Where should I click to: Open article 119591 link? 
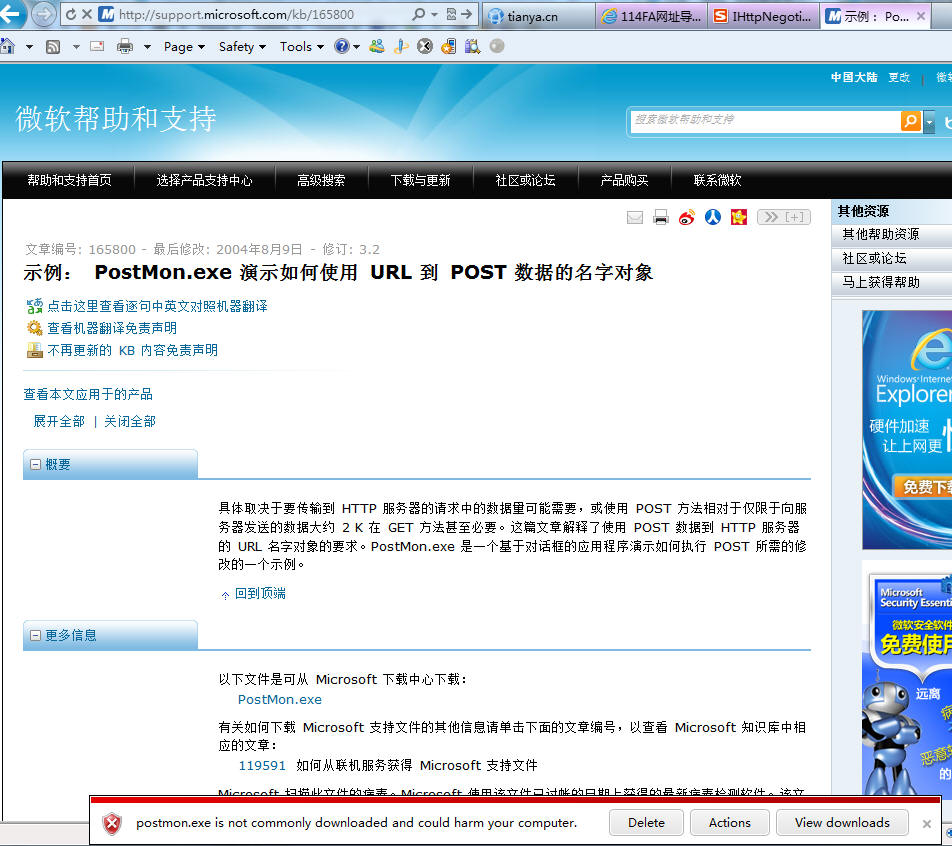point(262,765)
